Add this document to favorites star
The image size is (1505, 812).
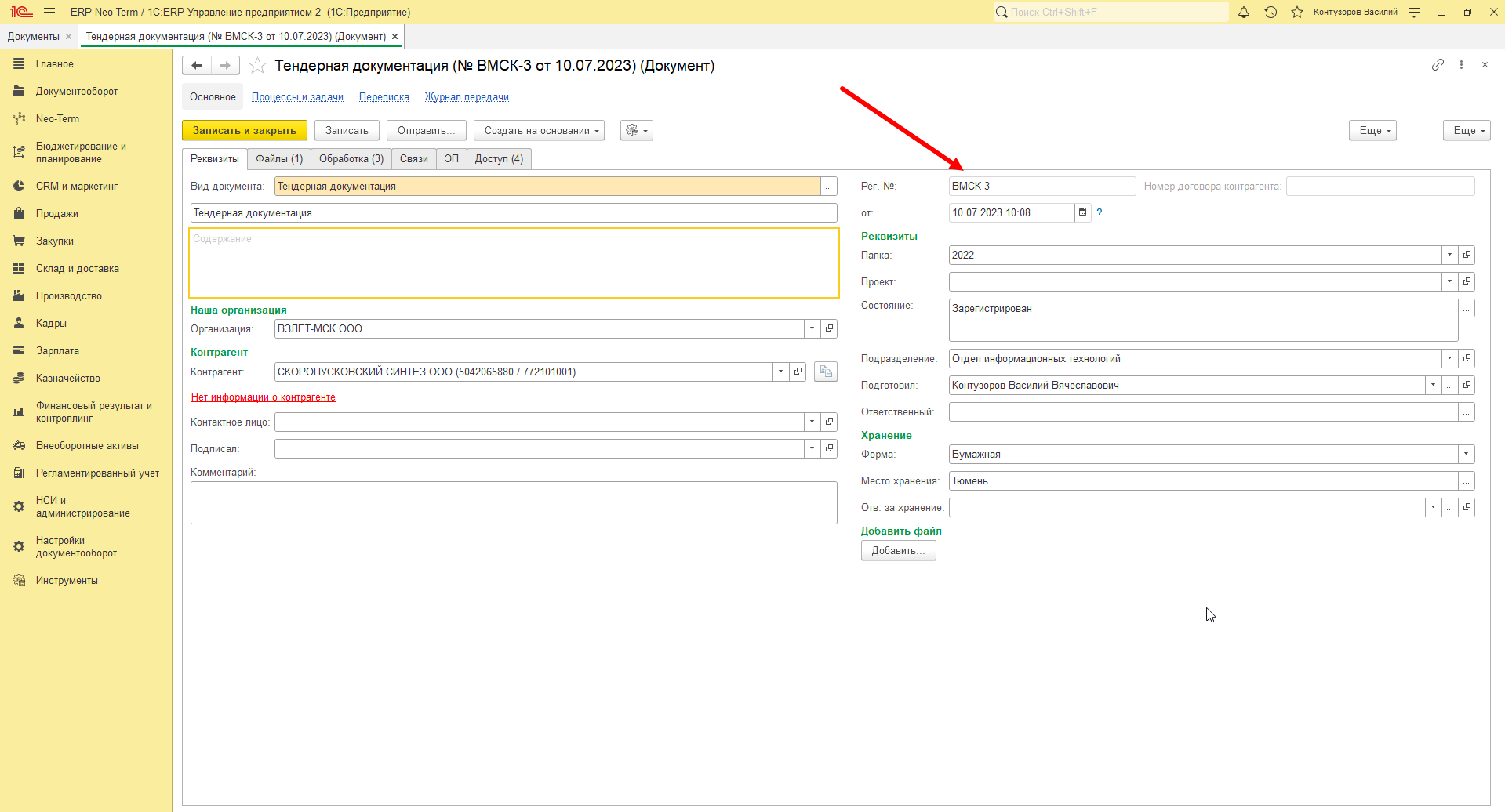(x=257, y=66)
